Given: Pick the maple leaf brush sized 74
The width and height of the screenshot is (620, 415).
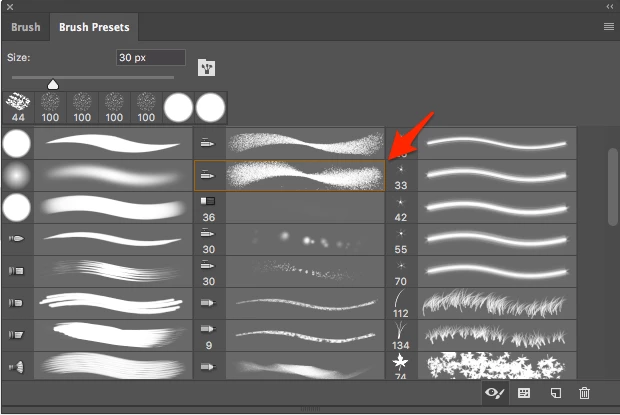Looking at the screenshot, I should click(481, 366).
